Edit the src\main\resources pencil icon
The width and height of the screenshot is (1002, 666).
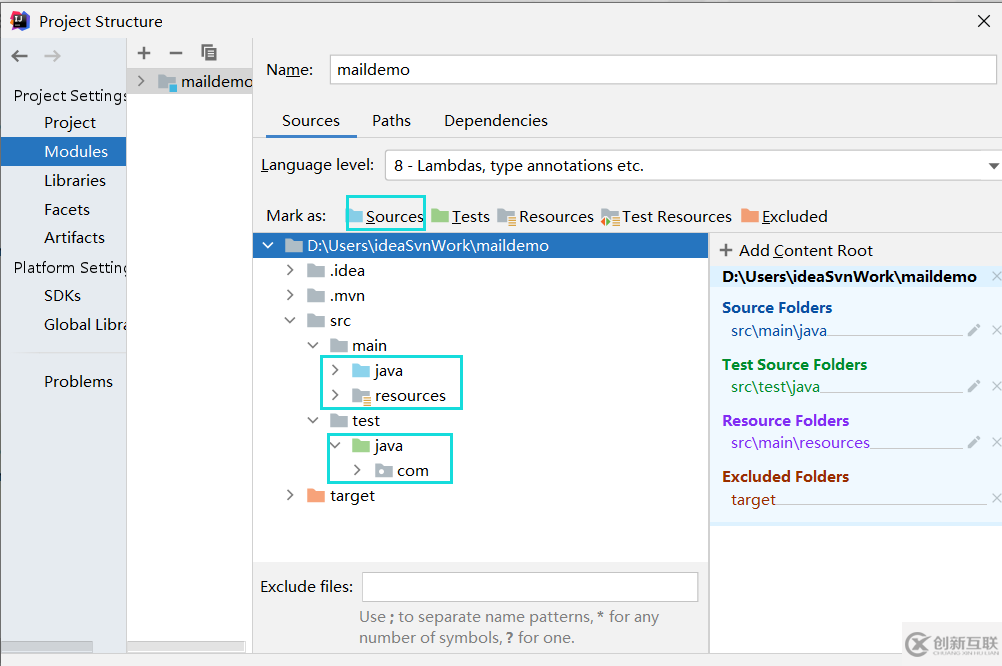(x=973, y=442)
